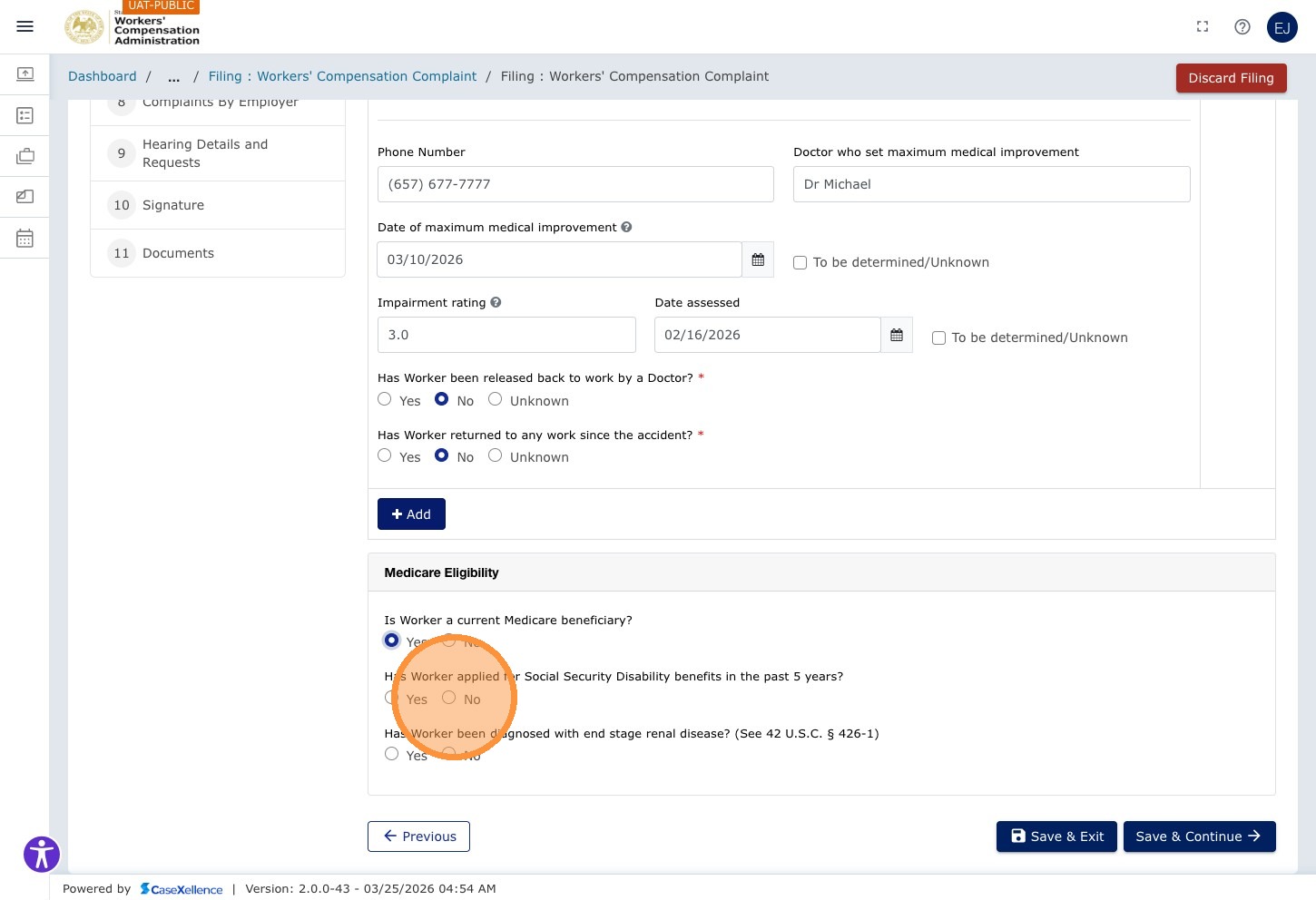The image size is (1316, 900).
Task: Select Unknown for returned to work since accident
Action: pyautogui.click(x=495, y=455)
